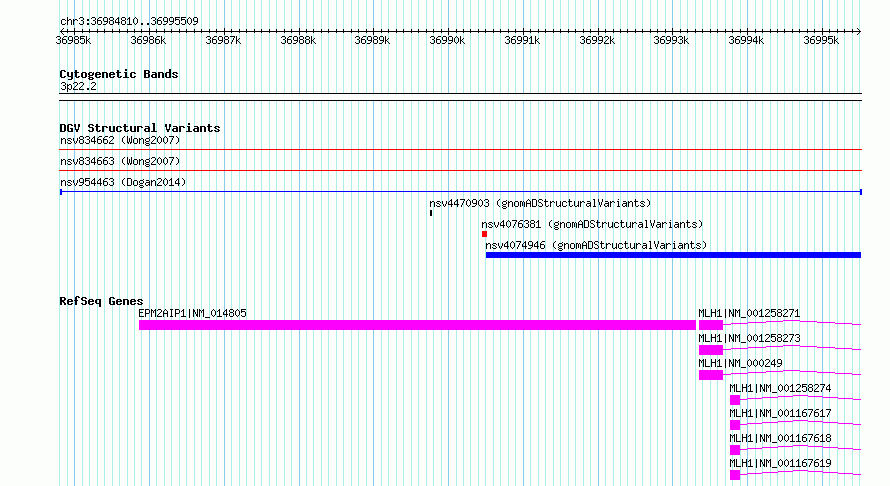Open the MLH1|NM_000249 transcript label
890x486 pixels.
(740, 363)
